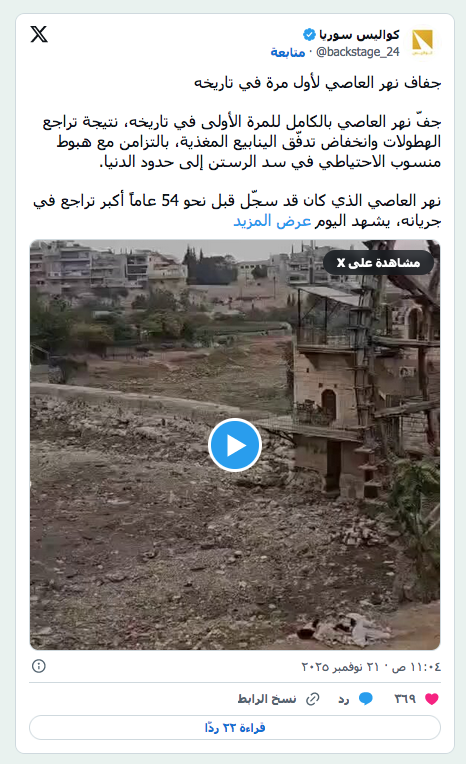This screenshot has width=466, height=764.
Task: Expand tweet with عرض المزيد
Action: (x=272, y=221)
